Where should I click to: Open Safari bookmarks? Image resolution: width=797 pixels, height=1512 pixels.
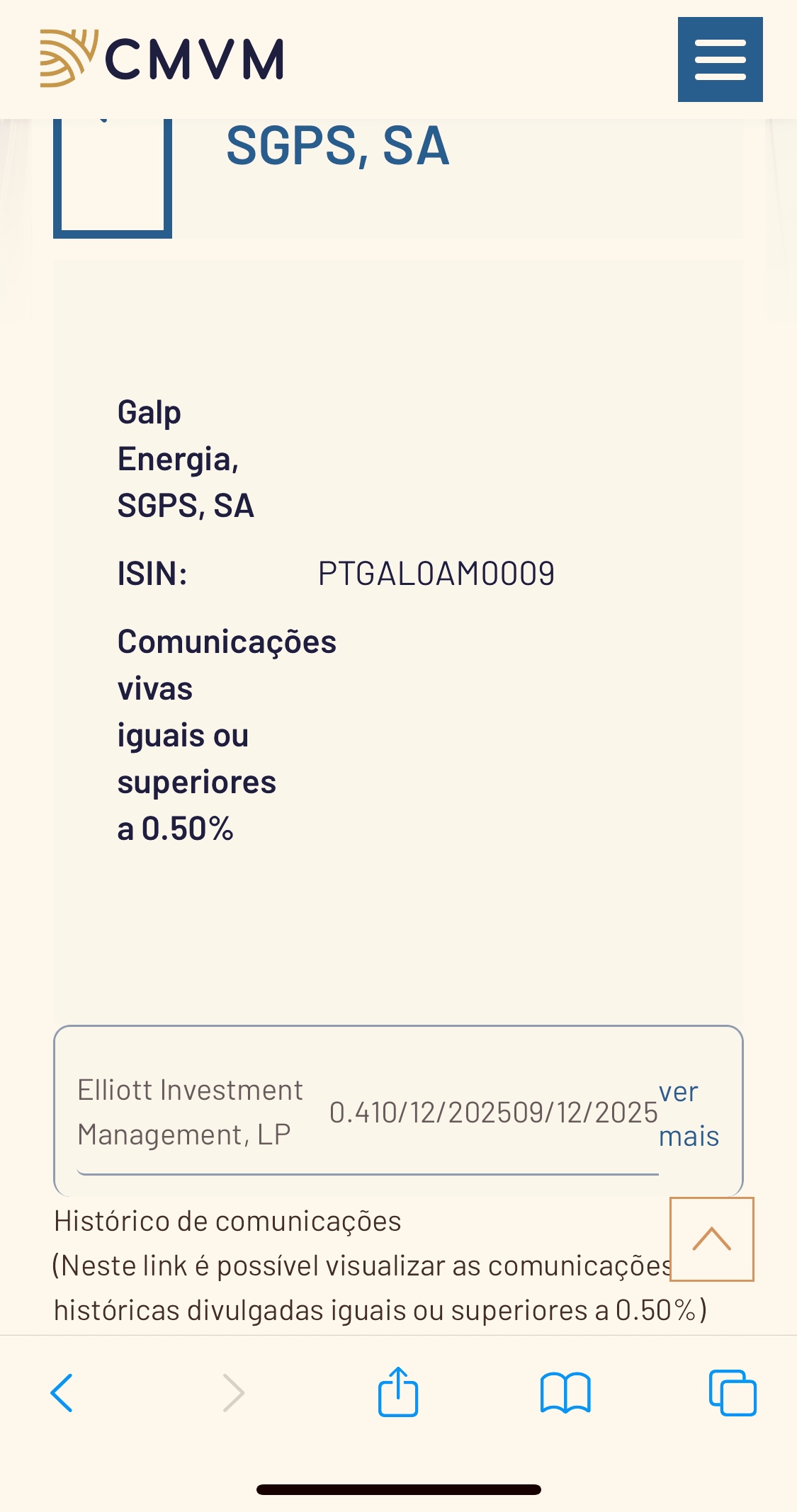565,1392
